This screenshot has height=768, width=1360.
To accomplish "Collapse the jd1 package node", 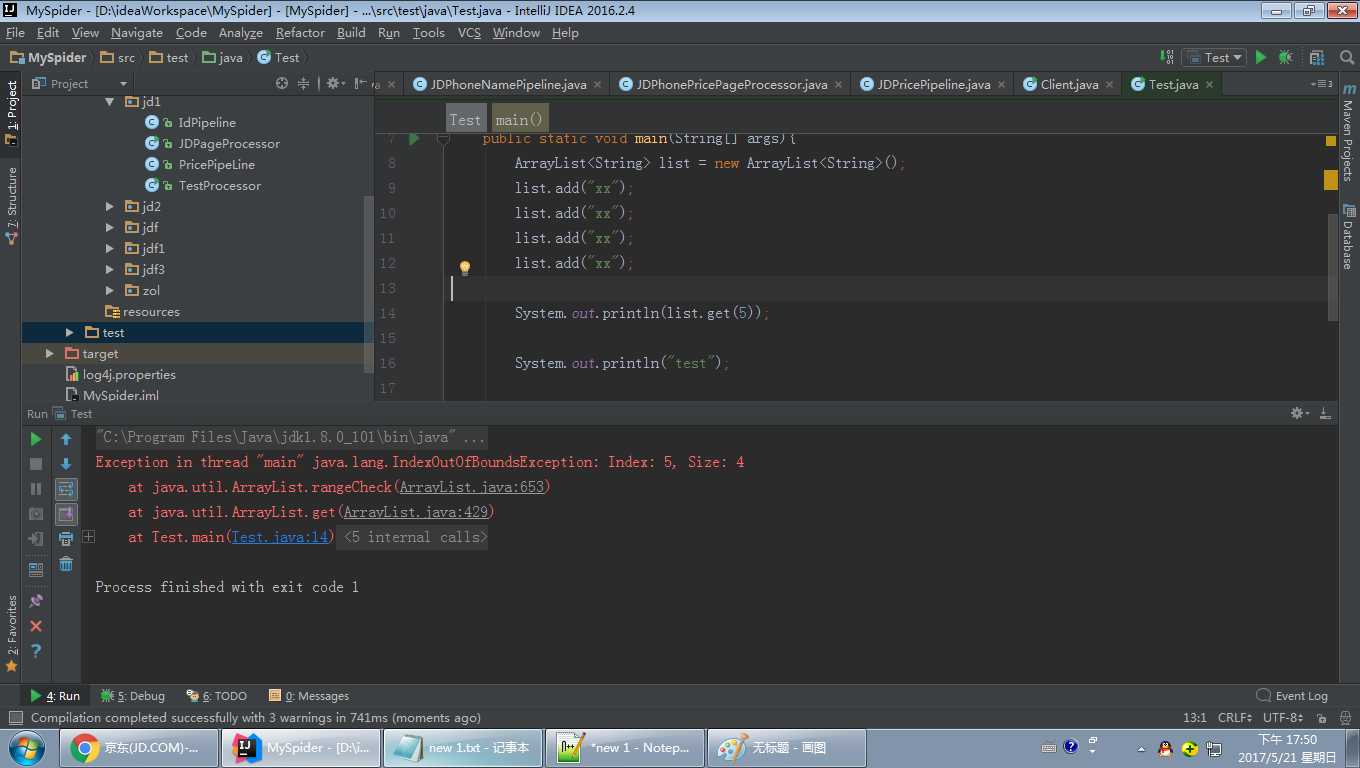I will coord(110,102).
